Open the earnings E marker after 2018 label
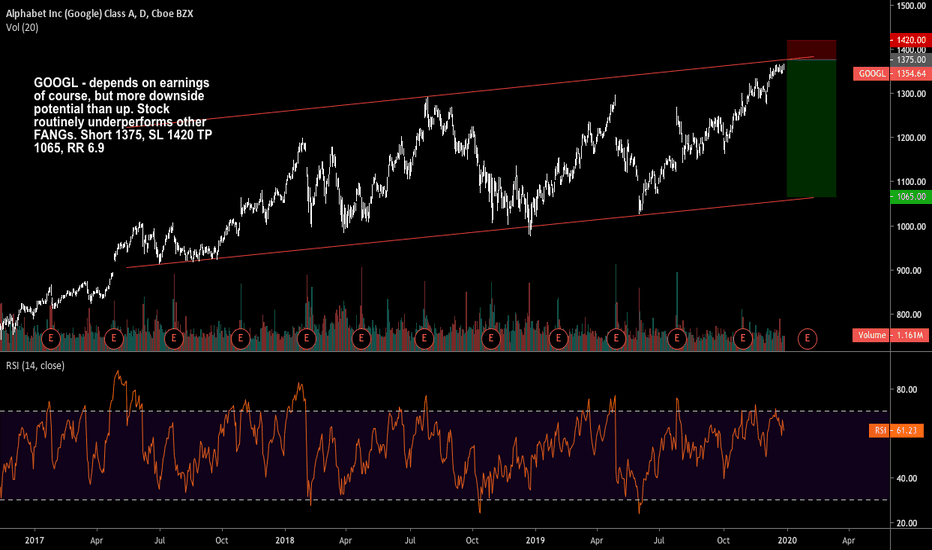Viewport: 932px width, 550px height. (306, 339)
